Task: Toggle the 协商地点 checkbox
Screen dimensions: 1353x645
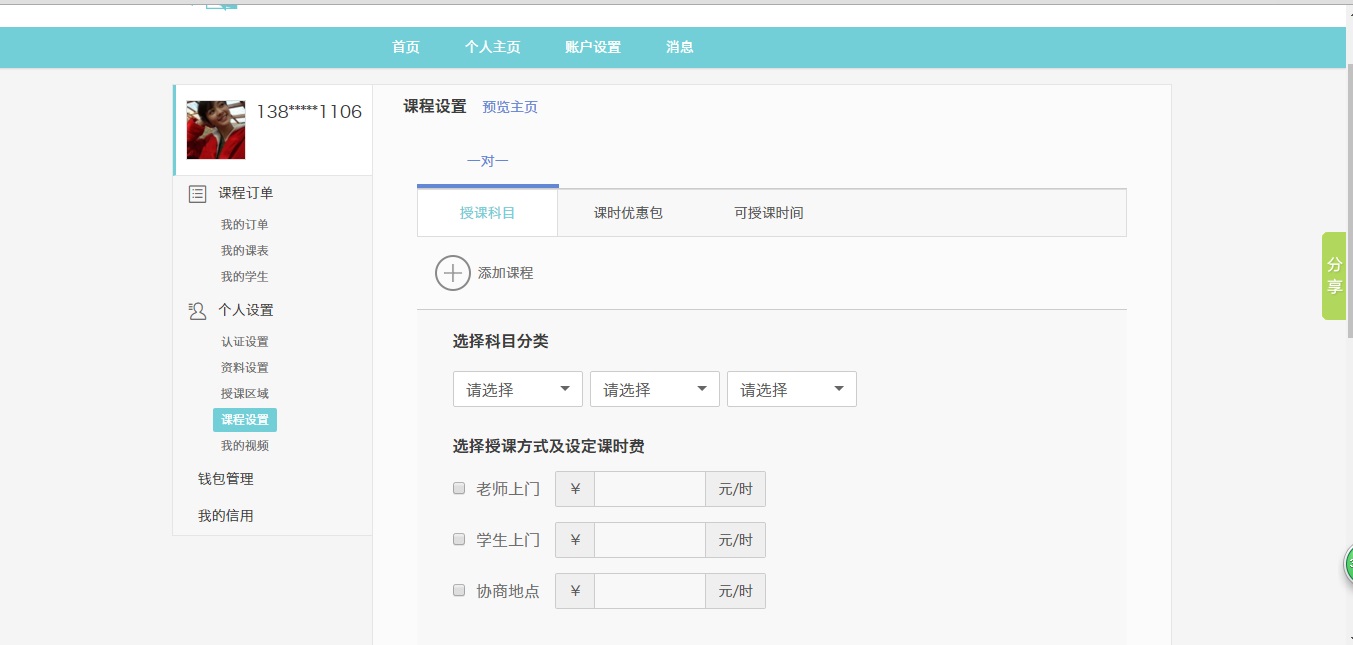Action: [460, 590]
